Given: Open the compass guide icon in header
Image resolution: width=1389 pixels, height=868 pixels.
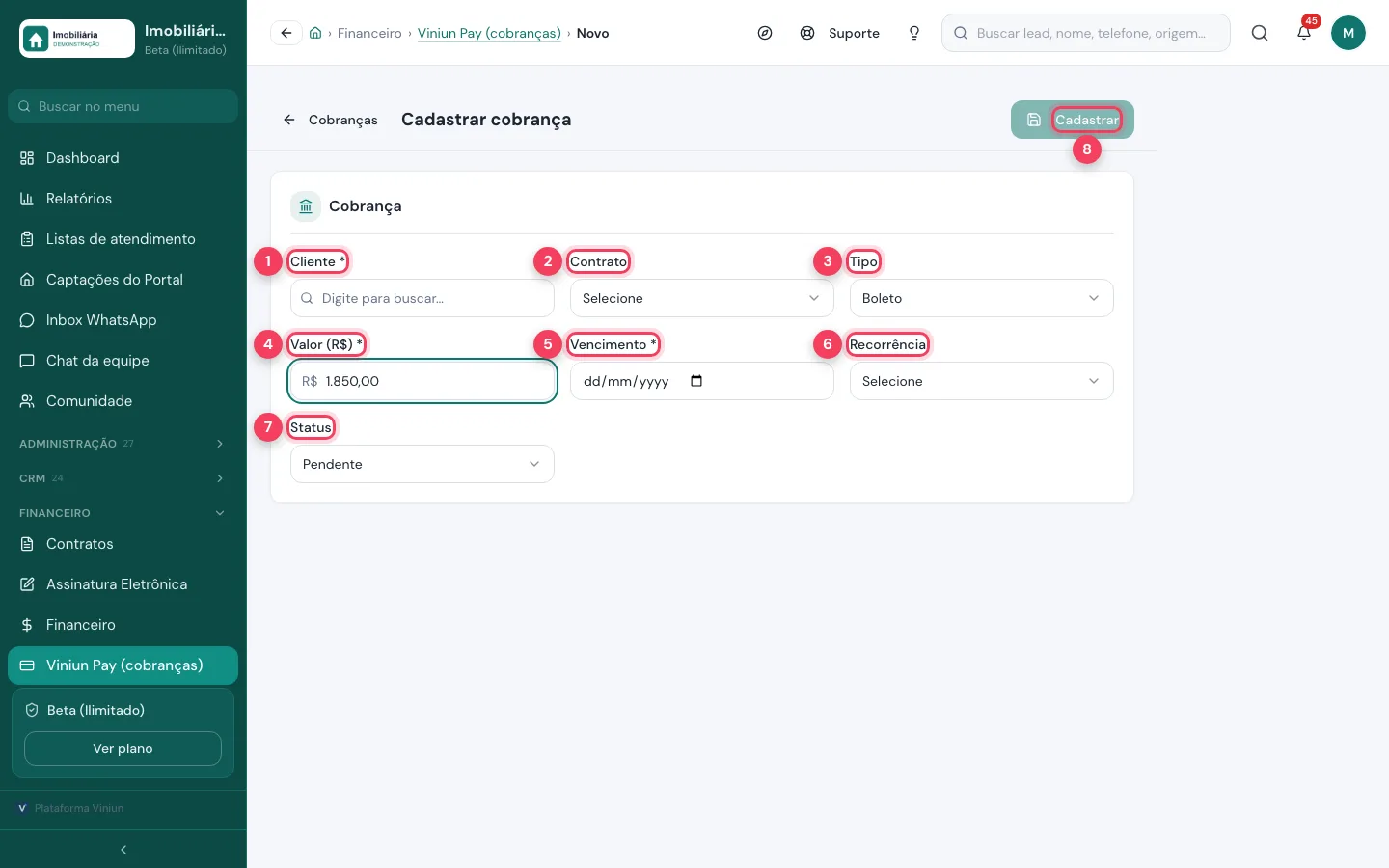Looking at the screenshot, I should (x=765, y=33).
